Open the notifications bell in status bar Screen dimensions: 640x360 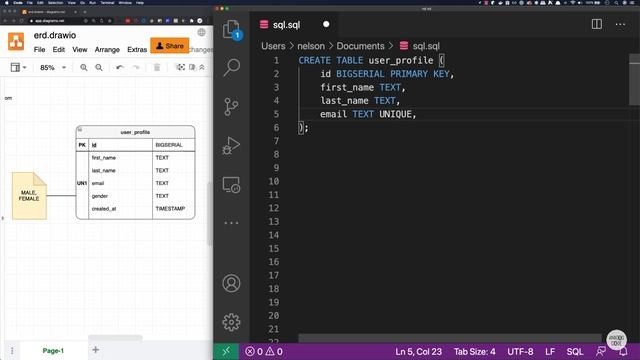click(623, 352)
